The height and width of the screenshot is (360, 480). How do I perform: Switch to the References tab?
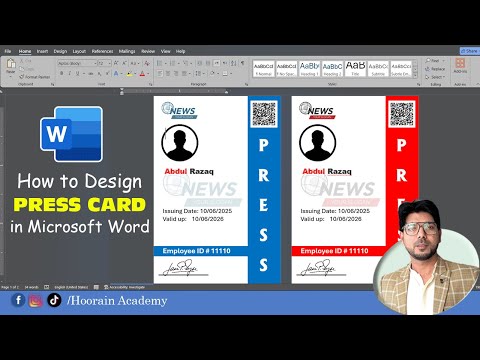(x=102, y=51)
